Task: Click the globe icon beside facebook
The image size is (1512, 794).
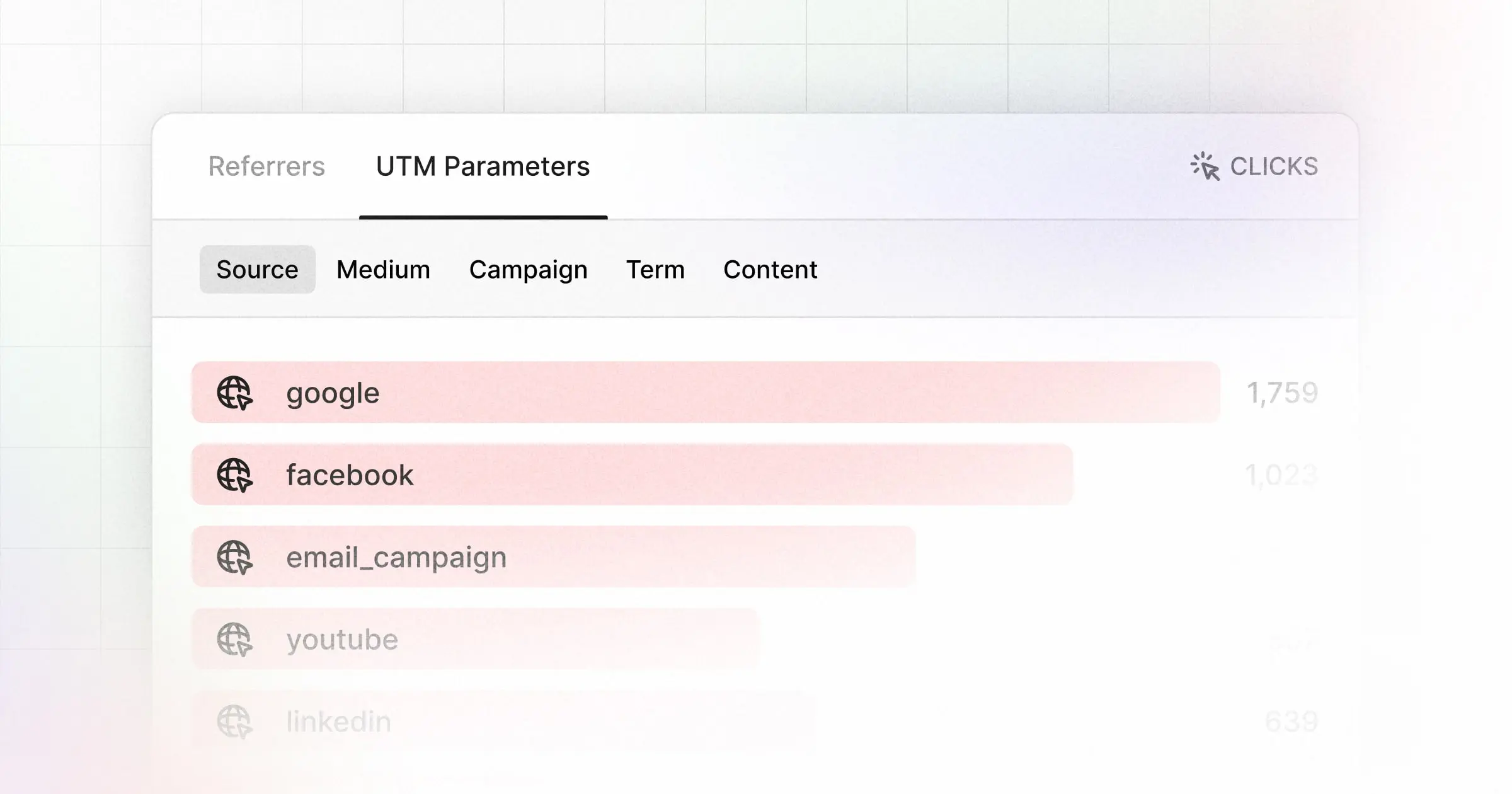Action: [x=236, y=475]
